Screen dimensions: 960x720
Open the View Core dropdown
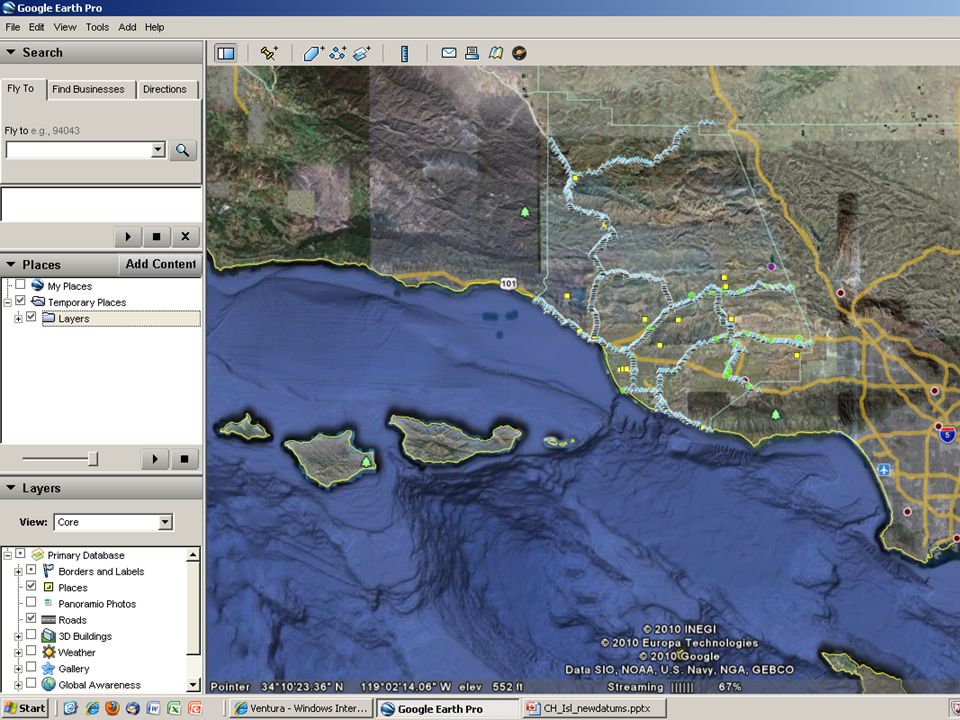[x=165, y=522]
